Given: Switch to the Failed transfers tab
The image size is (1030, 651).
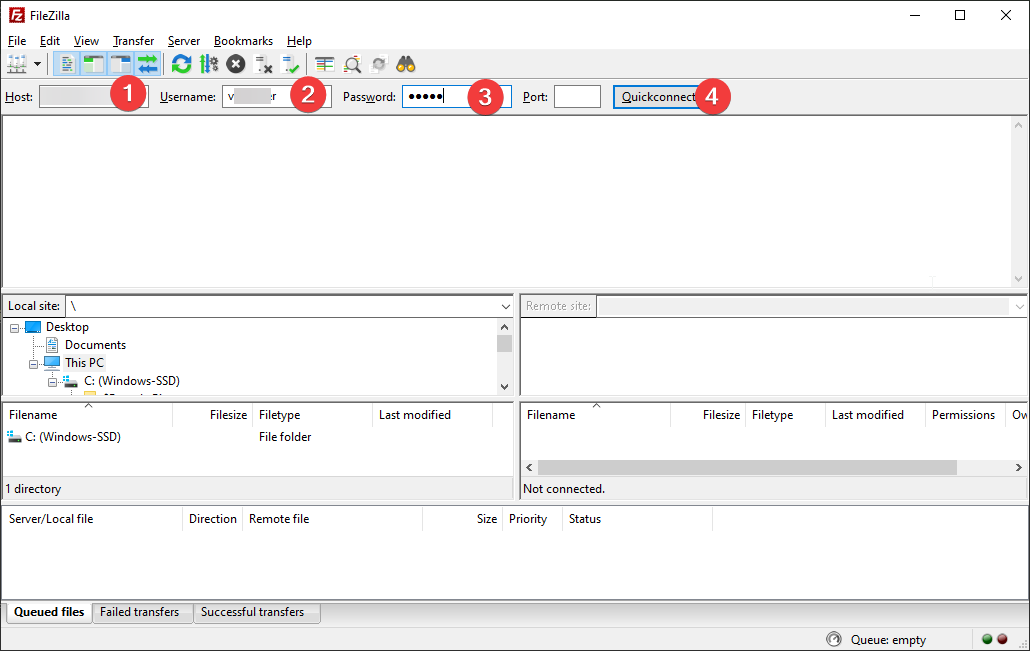Looking at the screenshot, I should click(x=140, y=612).
